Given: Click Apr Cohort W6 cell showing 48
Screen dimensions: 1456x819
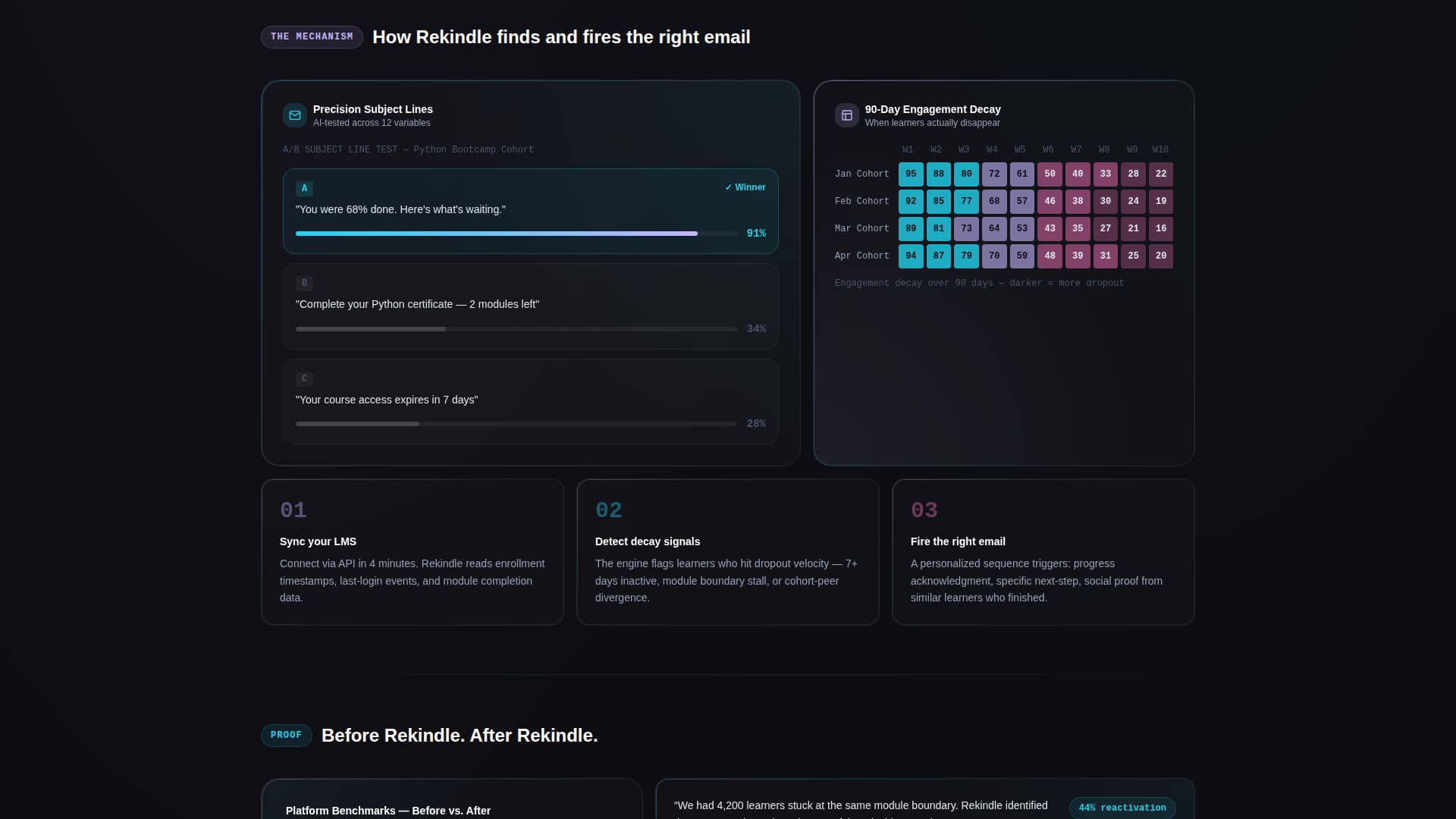Looking at the screenshot, I should click(1050, 256).
